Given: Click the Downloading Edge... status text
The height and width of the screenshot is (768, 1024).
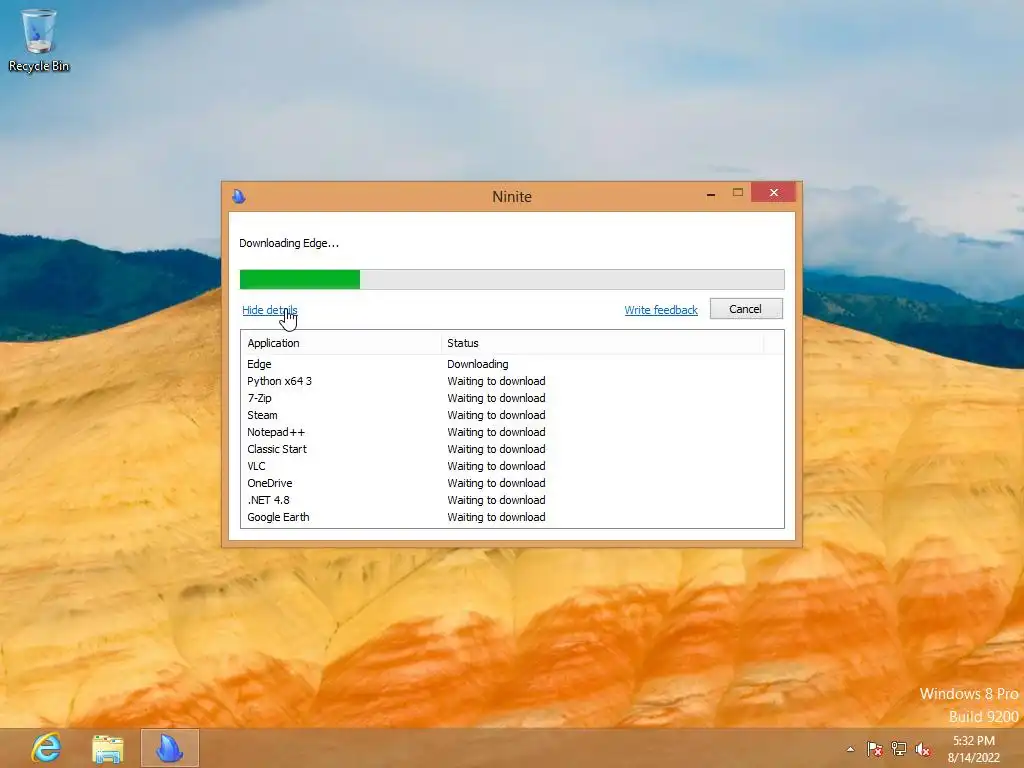Looking at the screenshot, I should pyautogui.click(x=289, y=243).
